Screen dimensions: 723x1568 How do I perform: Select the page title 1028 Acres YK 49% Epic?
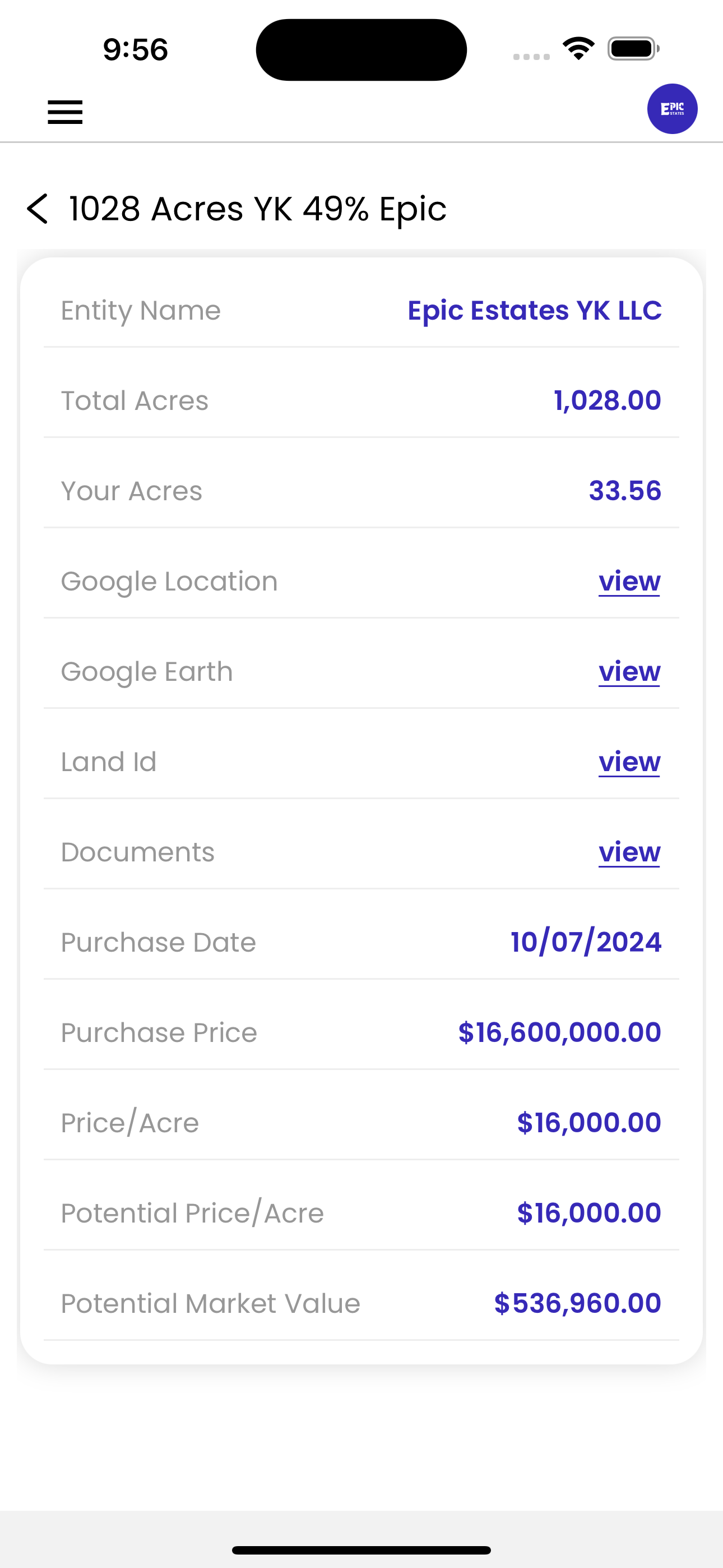pos(257,209)
